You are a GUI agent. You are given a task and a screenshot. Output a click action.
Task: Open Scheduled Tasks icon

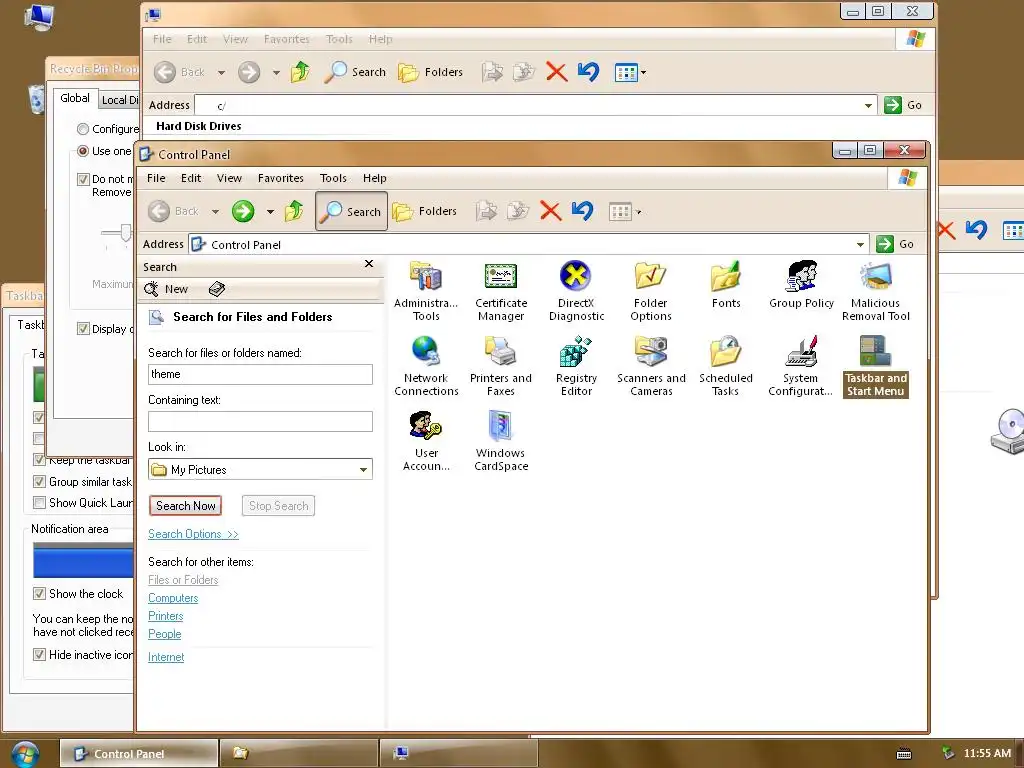coord(726,366)
